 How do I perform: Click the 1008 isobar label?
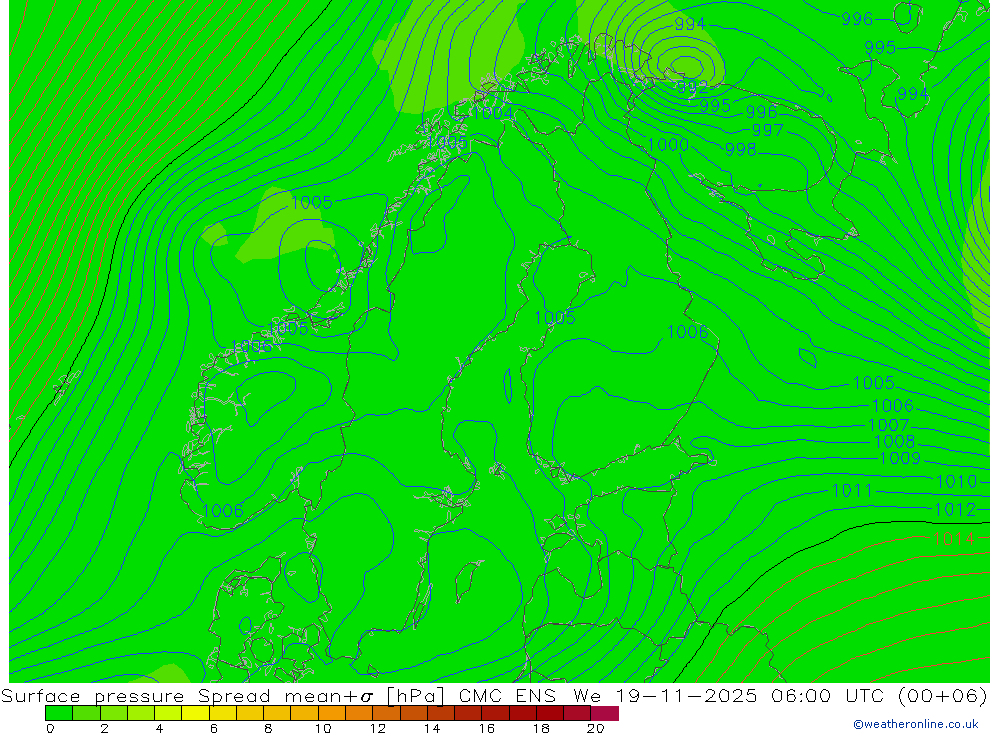point(895,441)
